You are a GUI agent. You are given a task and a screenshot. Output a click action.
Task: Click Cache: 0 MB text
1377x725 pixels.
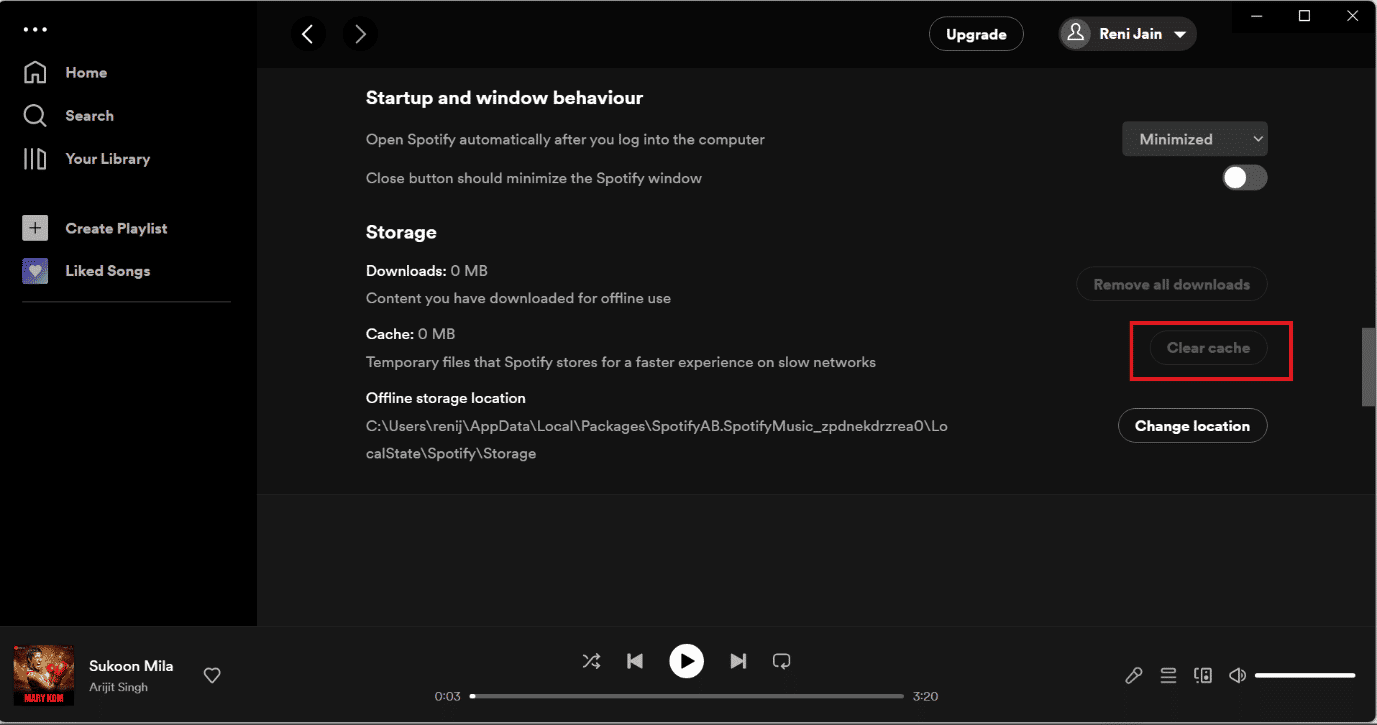tap(410, 334)
